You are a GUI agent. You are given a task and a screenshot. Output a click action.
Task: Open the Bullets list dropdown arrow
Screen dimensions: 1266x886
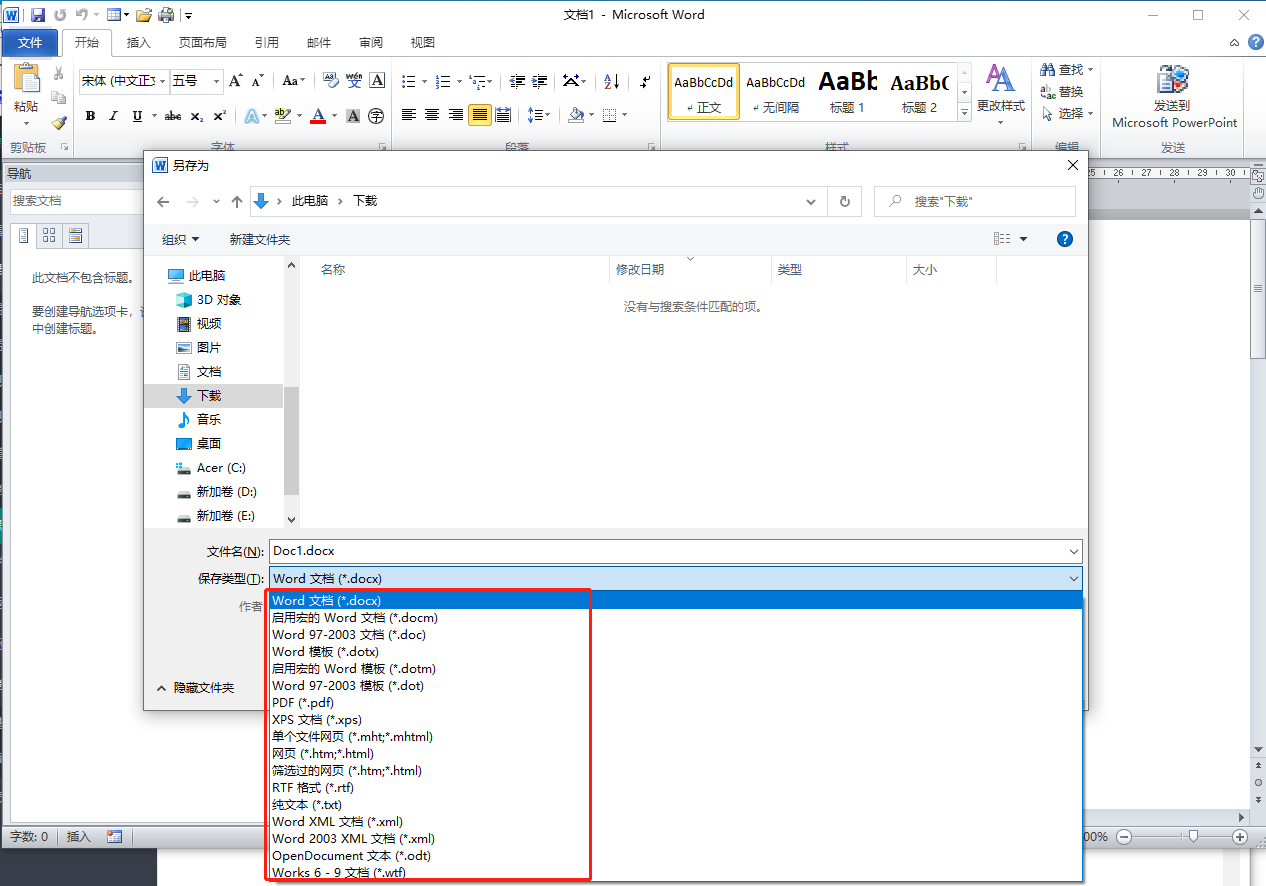point(424,81)
